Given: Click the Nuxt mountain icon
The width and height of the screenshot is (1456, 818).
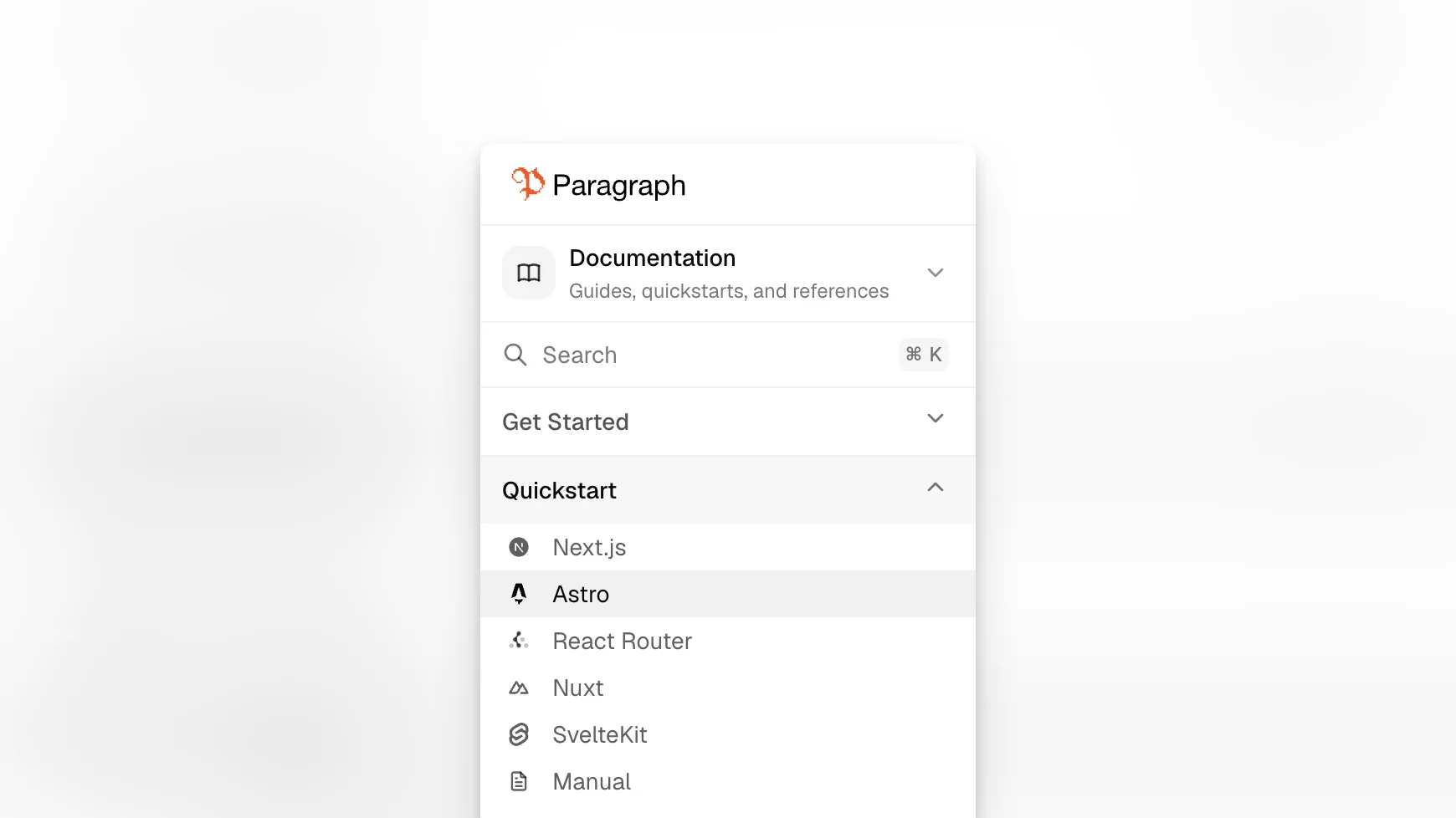Looking at the screenshot, I should click(519, 688).
